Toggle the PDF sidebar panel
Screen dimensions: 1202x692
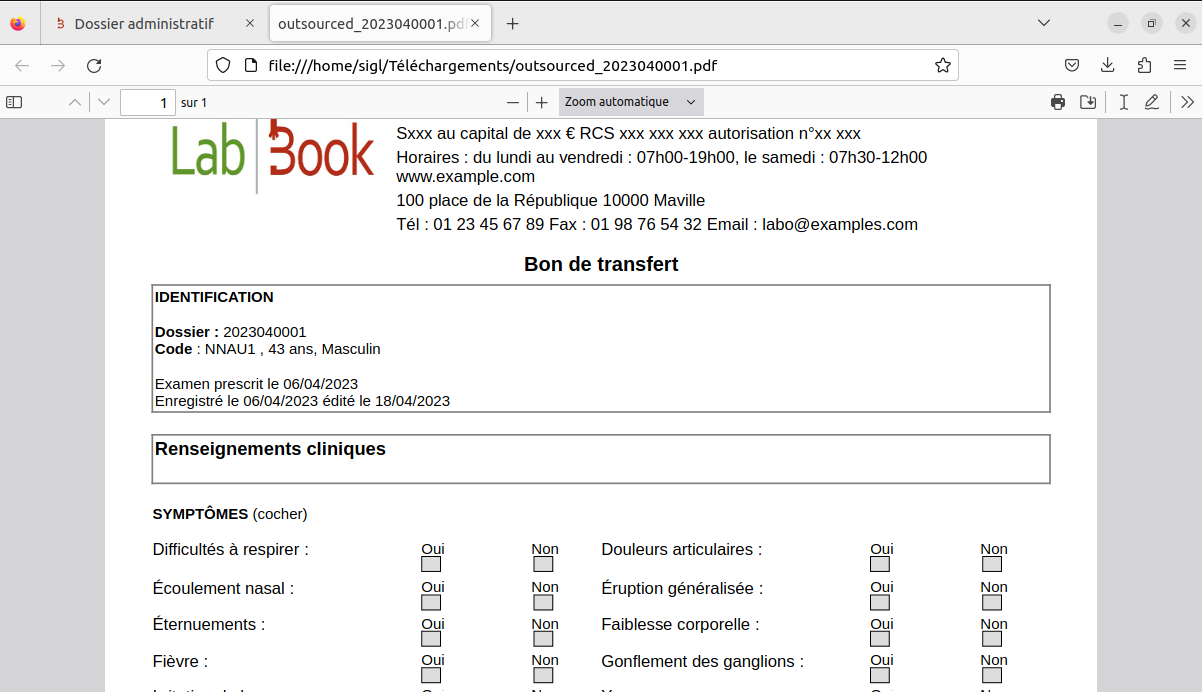coord(14,101)
